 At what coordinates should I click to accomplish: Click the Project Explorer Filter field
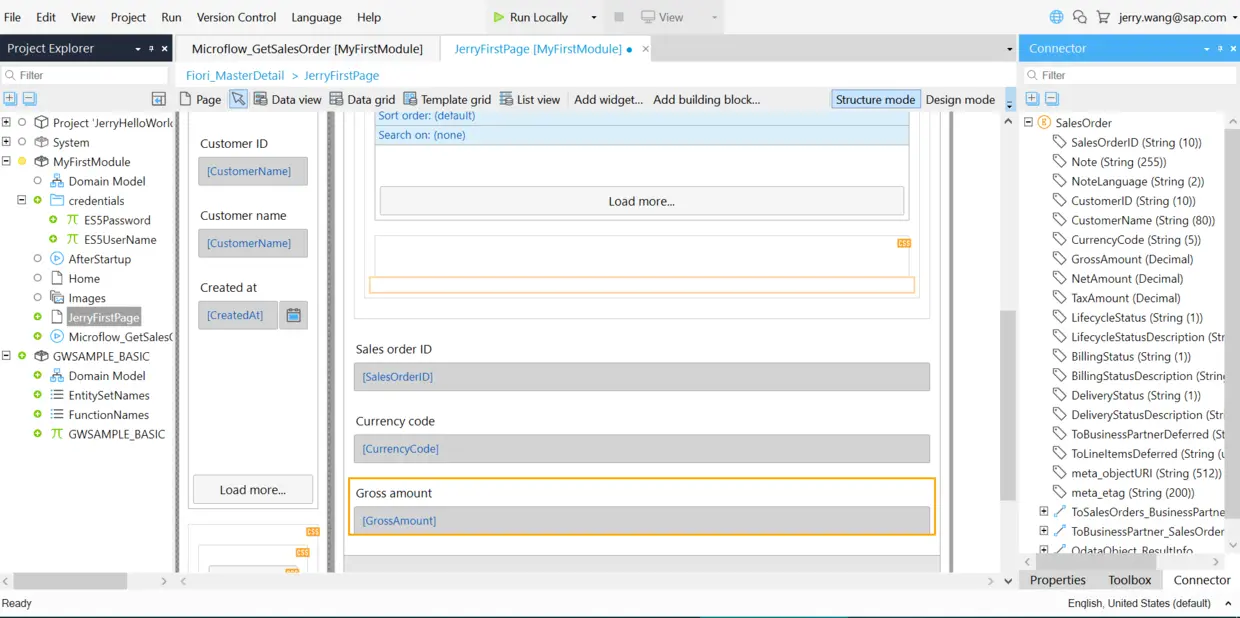point(86,75)
